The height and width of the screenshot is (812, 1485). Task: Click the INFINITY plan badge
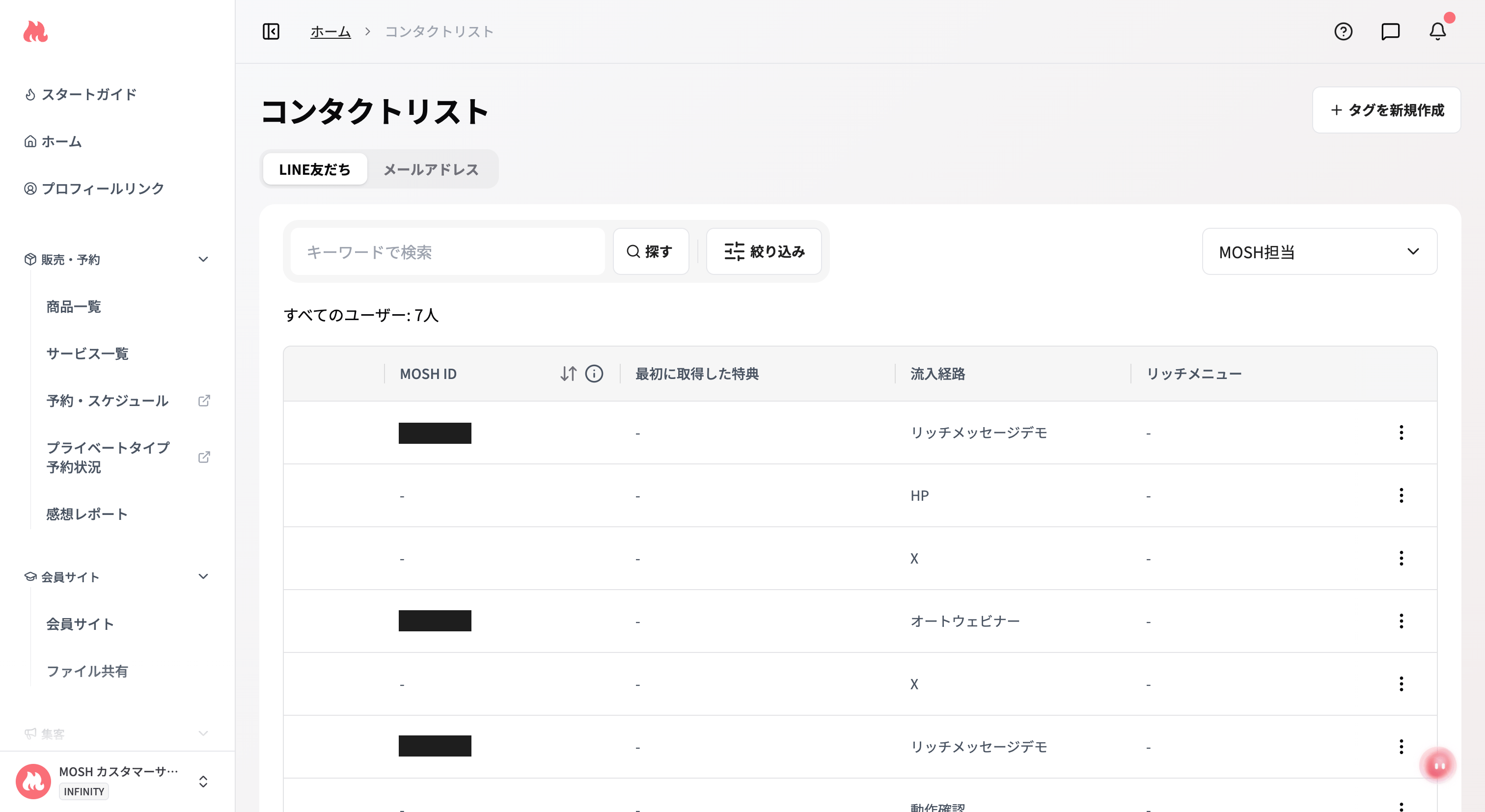click(84, 792)
